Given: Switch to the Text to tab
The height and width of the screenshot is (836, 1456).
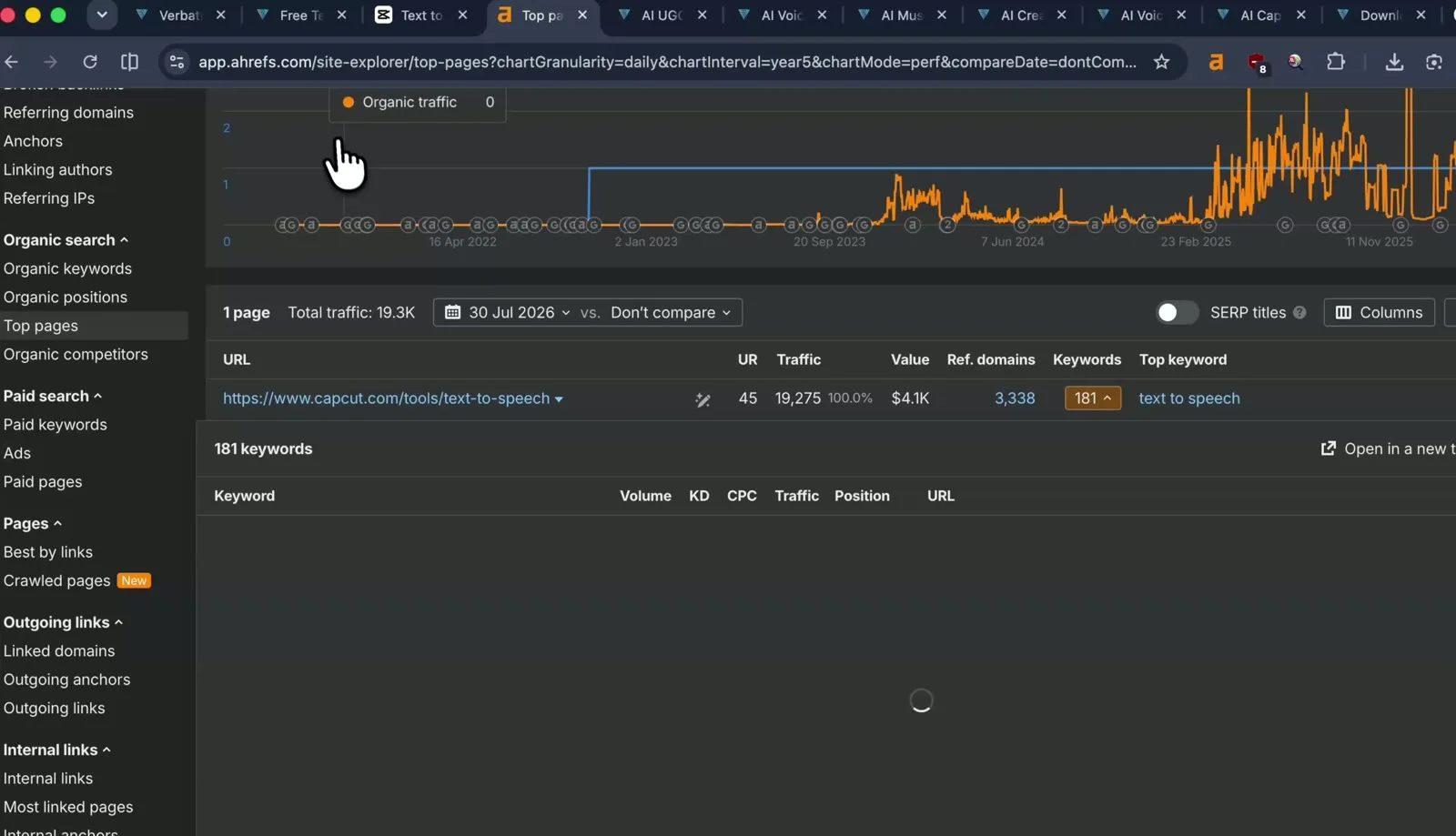Looking at the screenshot, I should 421,15.
